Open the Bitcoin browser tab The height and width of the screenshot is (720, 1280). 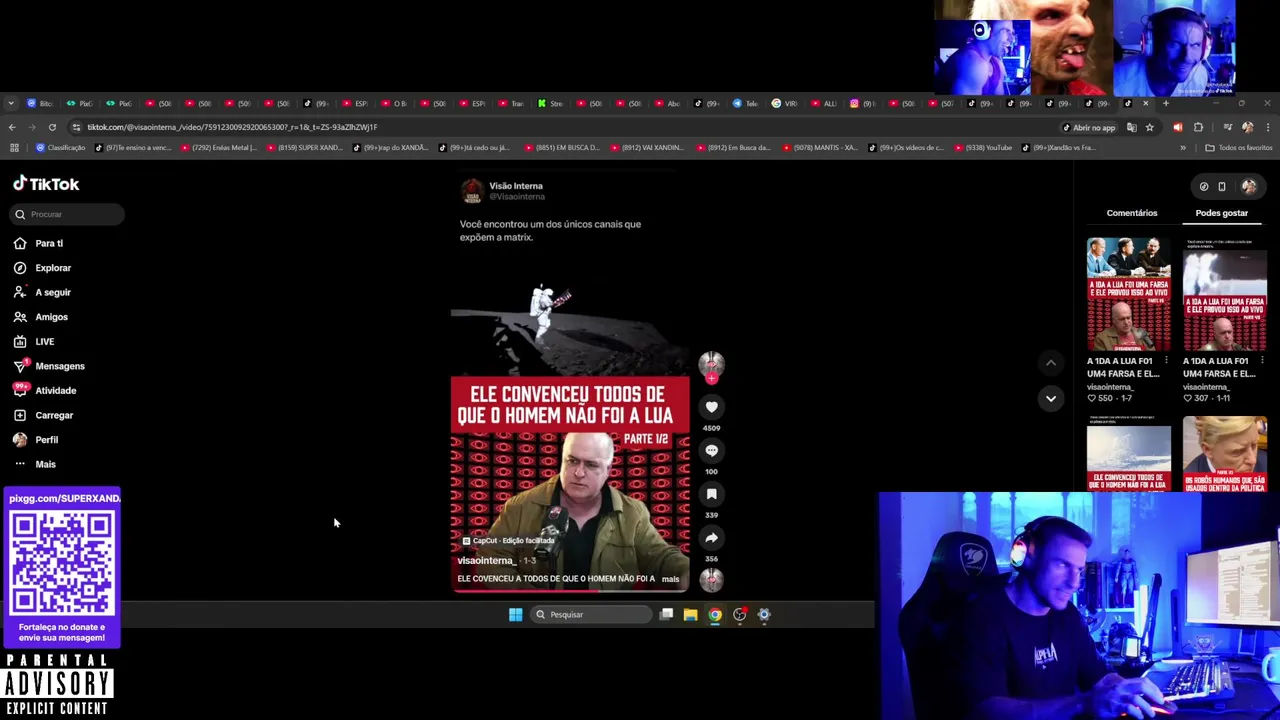pyautogui.click(x=41, y=103)
